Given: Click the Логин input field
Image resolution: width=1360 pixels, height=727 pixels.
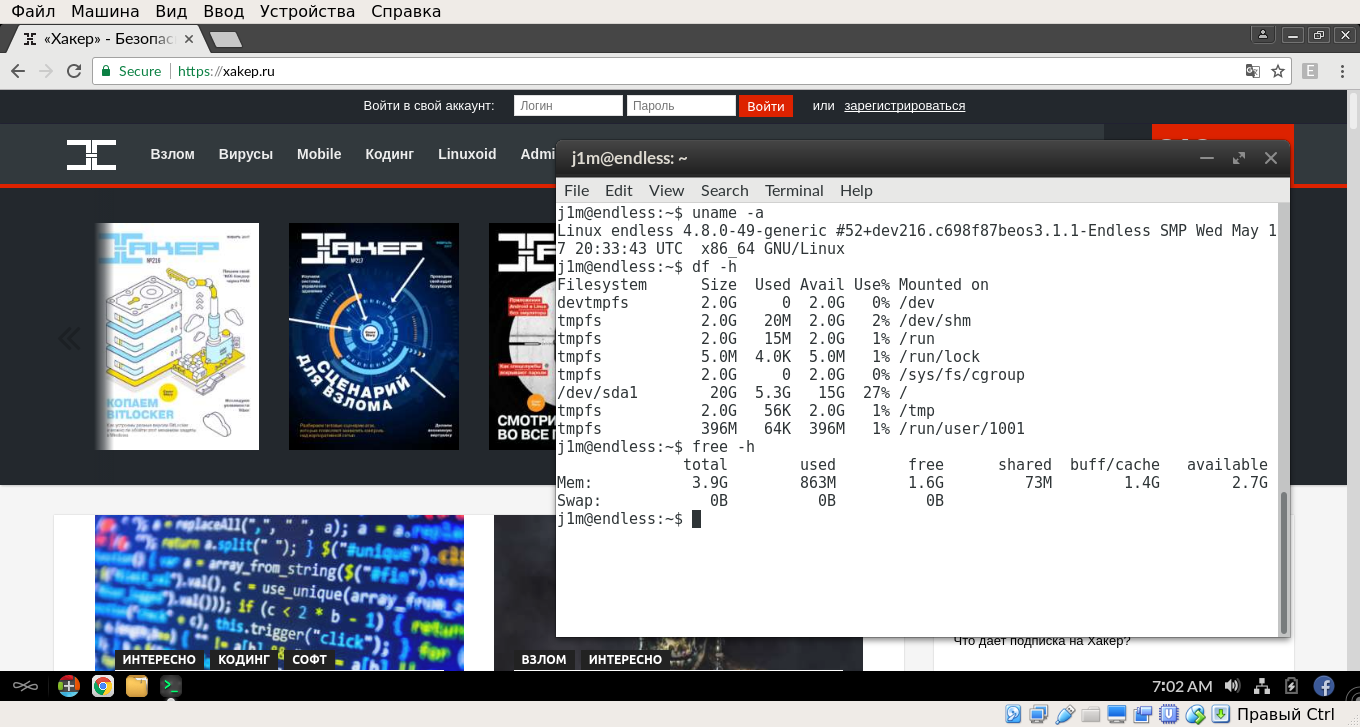Looking at the screenshot, I should click(x=568, y=106).
